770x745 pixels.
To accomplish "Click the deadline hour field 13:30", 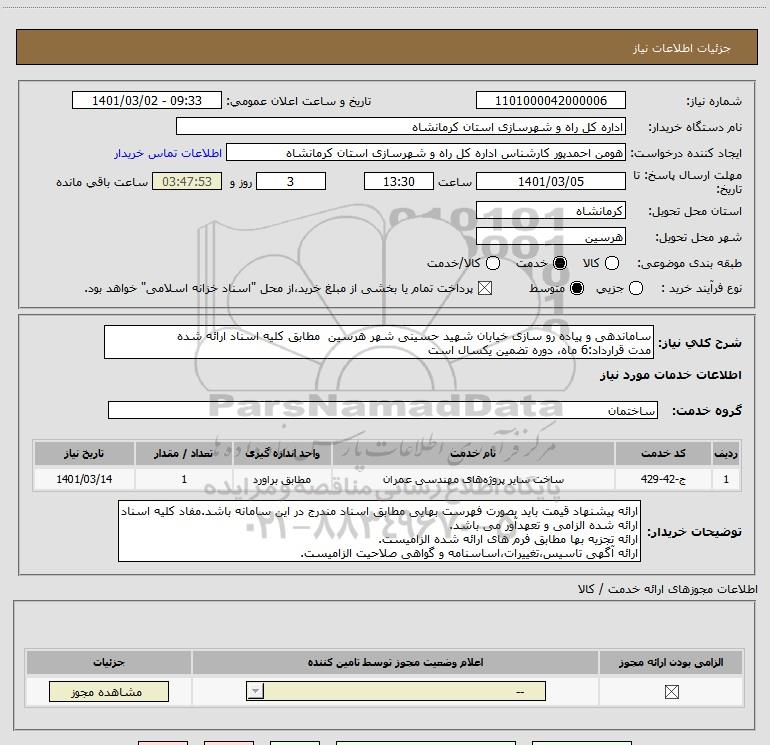I will (x=399, y=181).
